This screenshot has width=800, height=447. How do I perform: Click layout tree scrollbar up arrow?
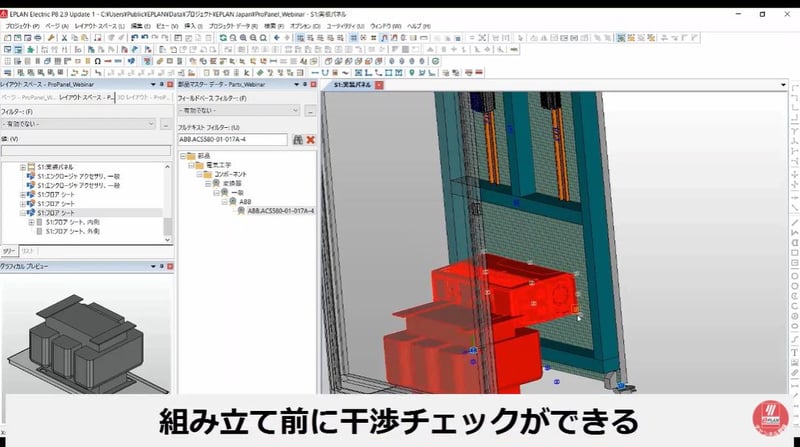(x=167, y=167)
